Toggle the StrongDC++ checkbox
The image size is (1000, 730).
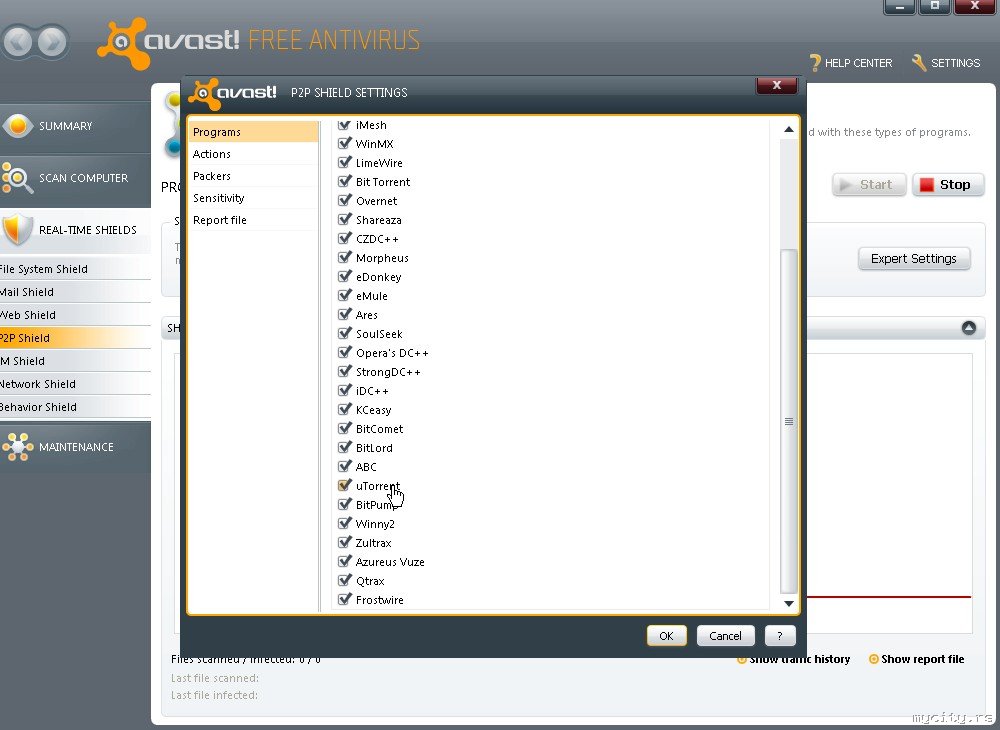pos(345,371)
